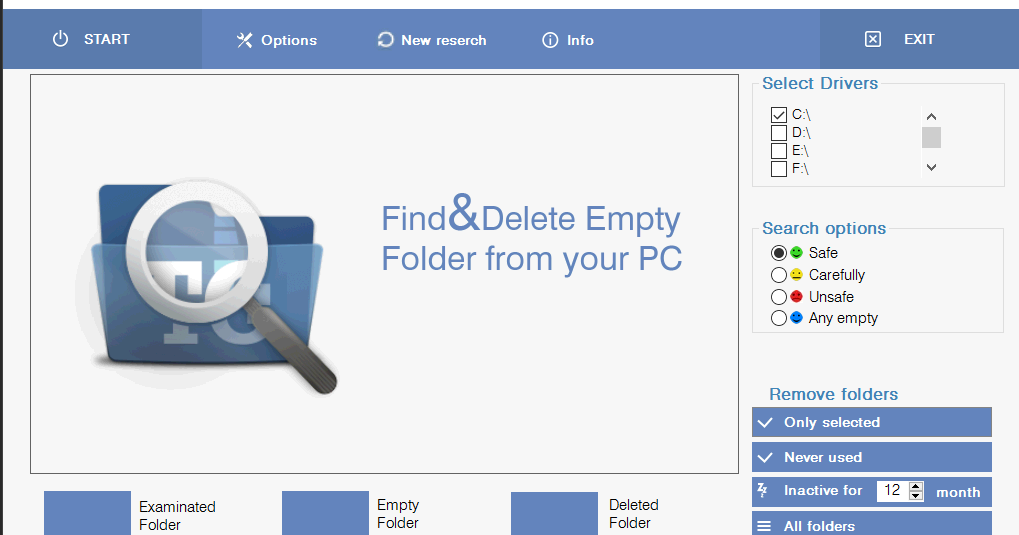Click the folder magnifier logo image
Viewport: 1019px width, 535px height.
click(x=208, y=286)
